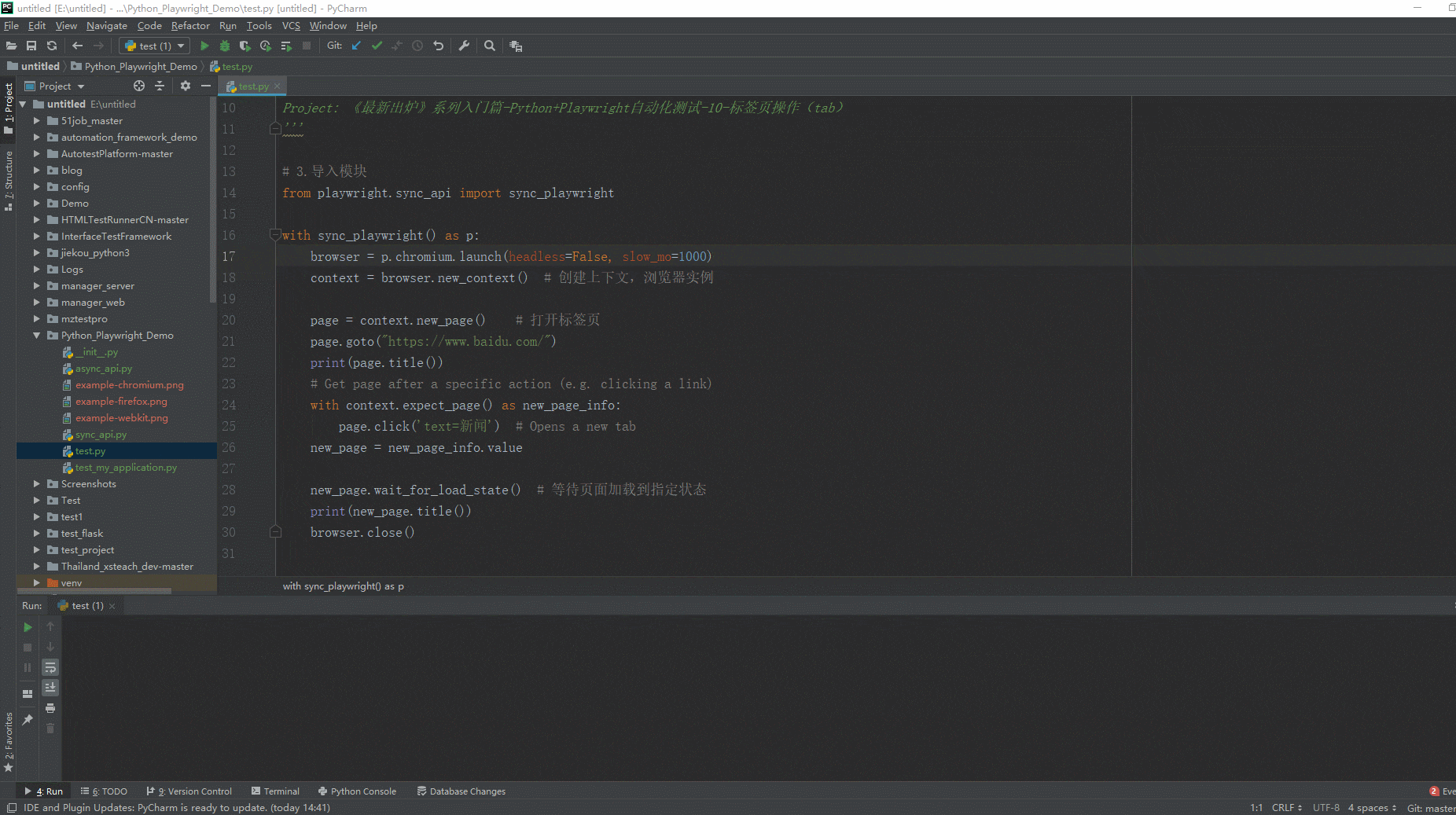Image resolution: width=1456 pixels, height=815 pixels.
Task: Click the restore layout icon in Run panel
Action: 28,693
